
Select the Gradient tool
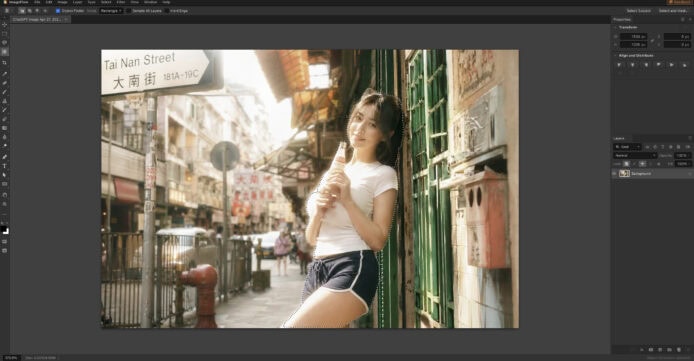4,128
